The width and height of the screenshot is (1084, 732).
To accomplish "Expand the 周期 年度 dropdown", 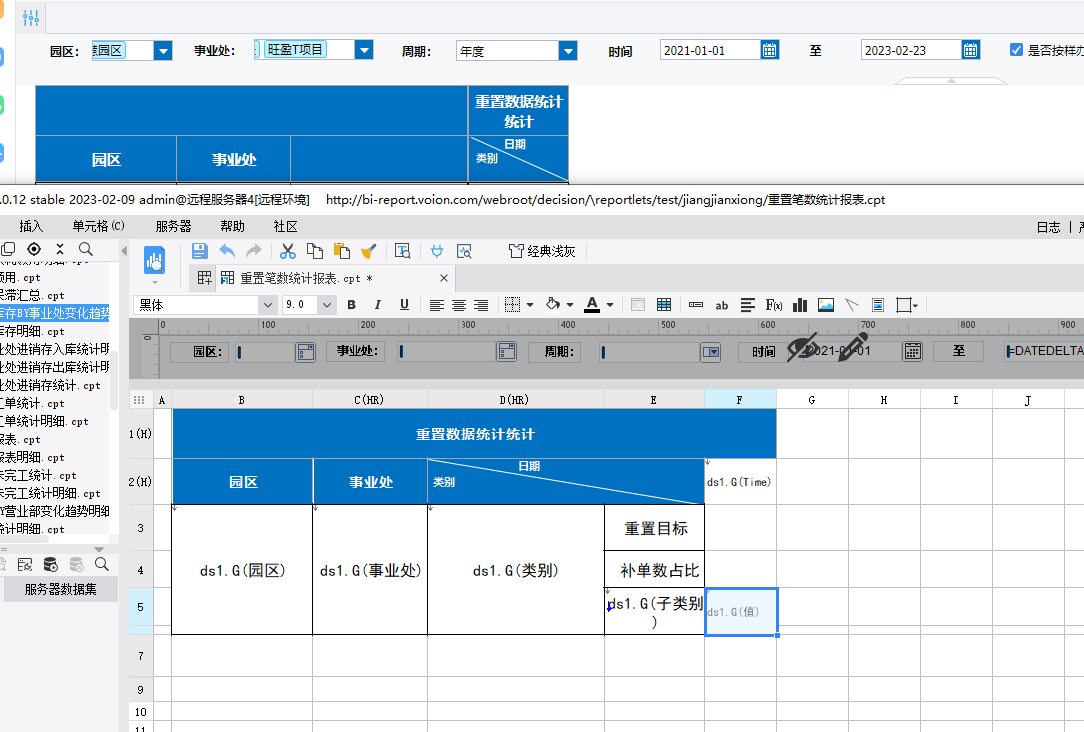I will (568, 50).
